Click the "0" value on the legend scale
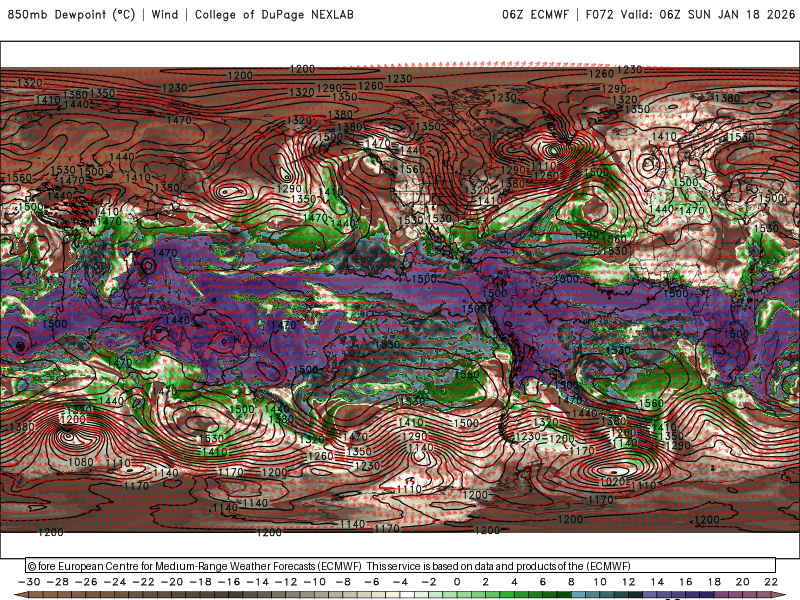Image resolution: width=800 pixels, height=600 pixels. click(x=457, y=582)
